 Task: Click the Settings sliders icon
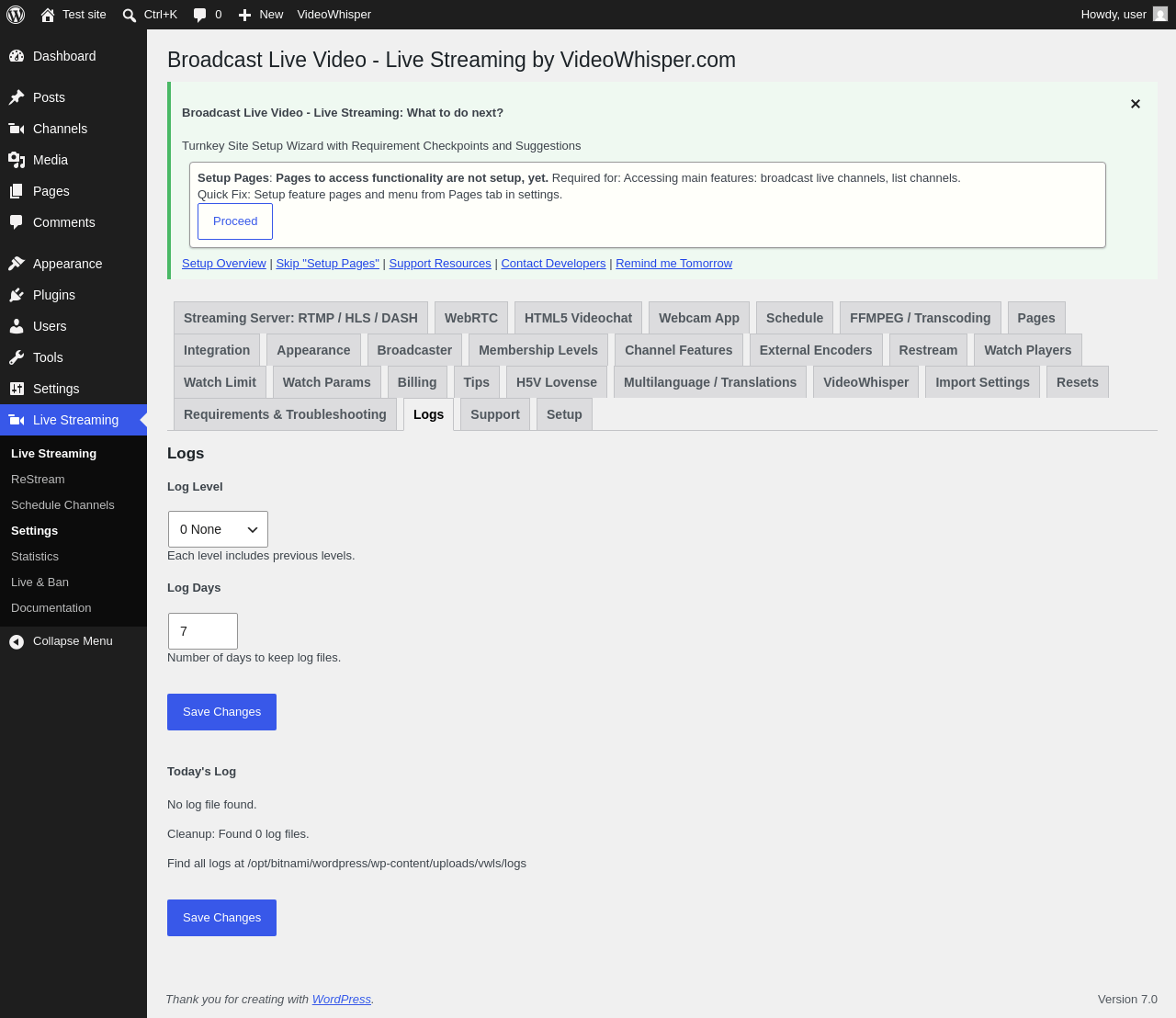coord(17,389)
